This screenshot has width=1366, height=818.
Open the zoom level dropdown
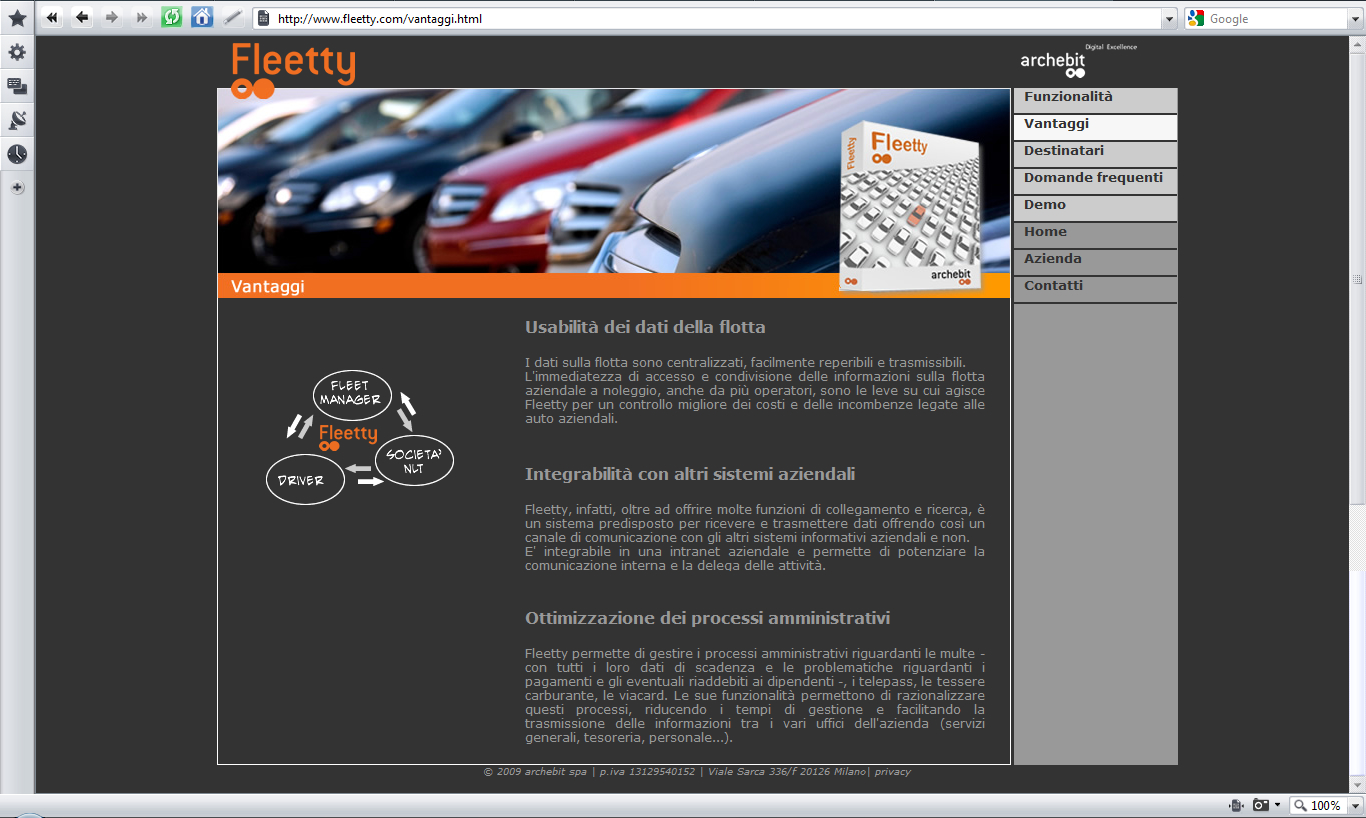click(x=1356, y=805)
